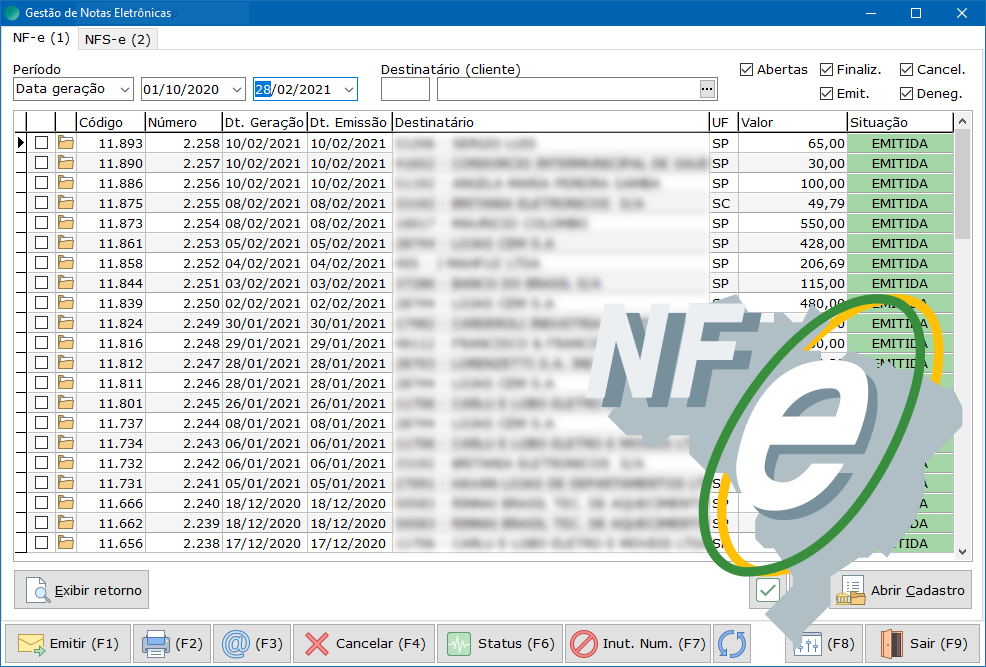Open the folder icon for código 11.861
This screenshot has width=986, height=667.
point(66,243)
